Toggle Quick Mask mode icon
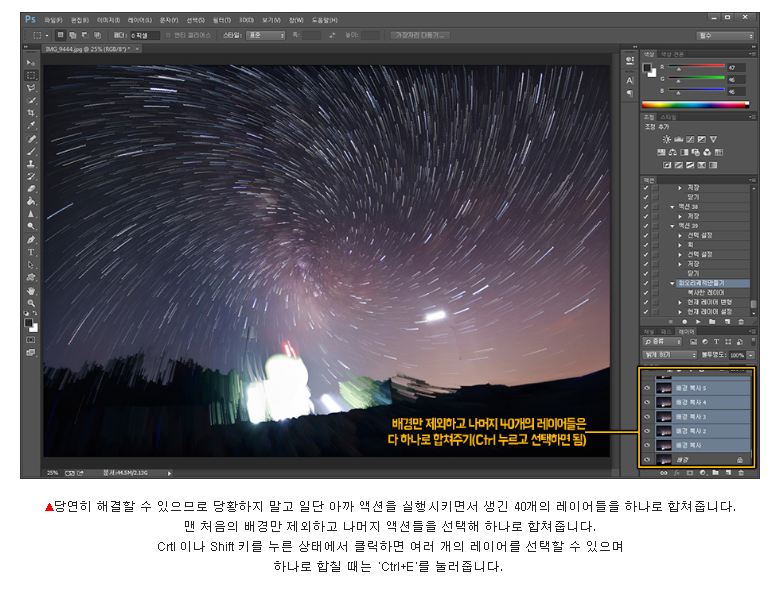The width and height of the screenshot is (782, 604). coord(31,340)
